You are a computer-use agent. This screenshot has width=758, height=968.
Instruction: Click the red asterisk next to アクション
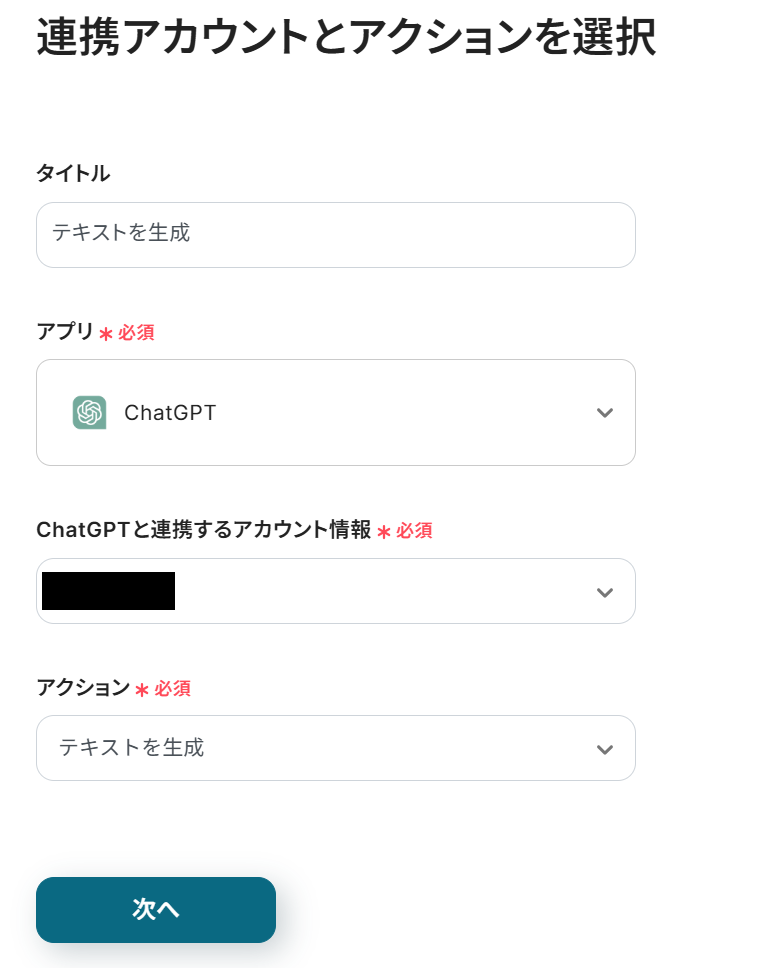click(142, 690)
